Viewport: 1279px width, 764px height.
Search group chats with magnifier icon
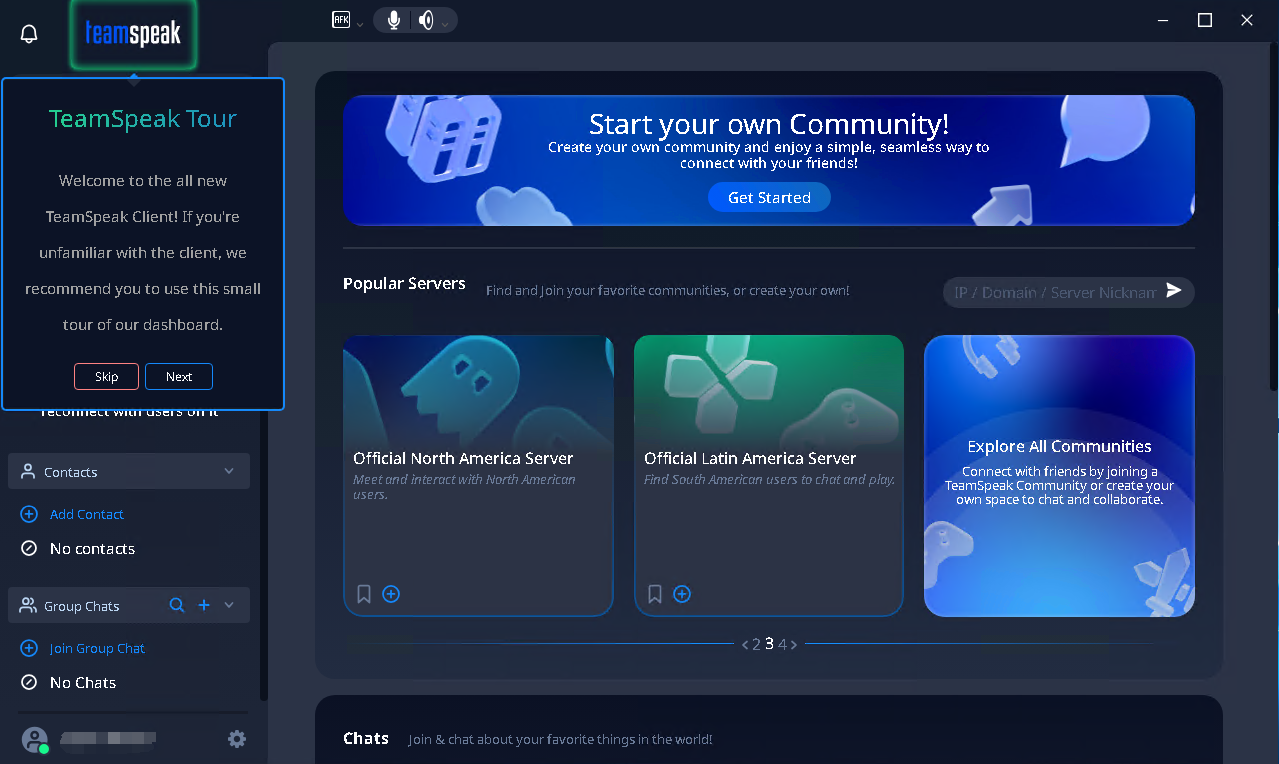click(177, 605)
